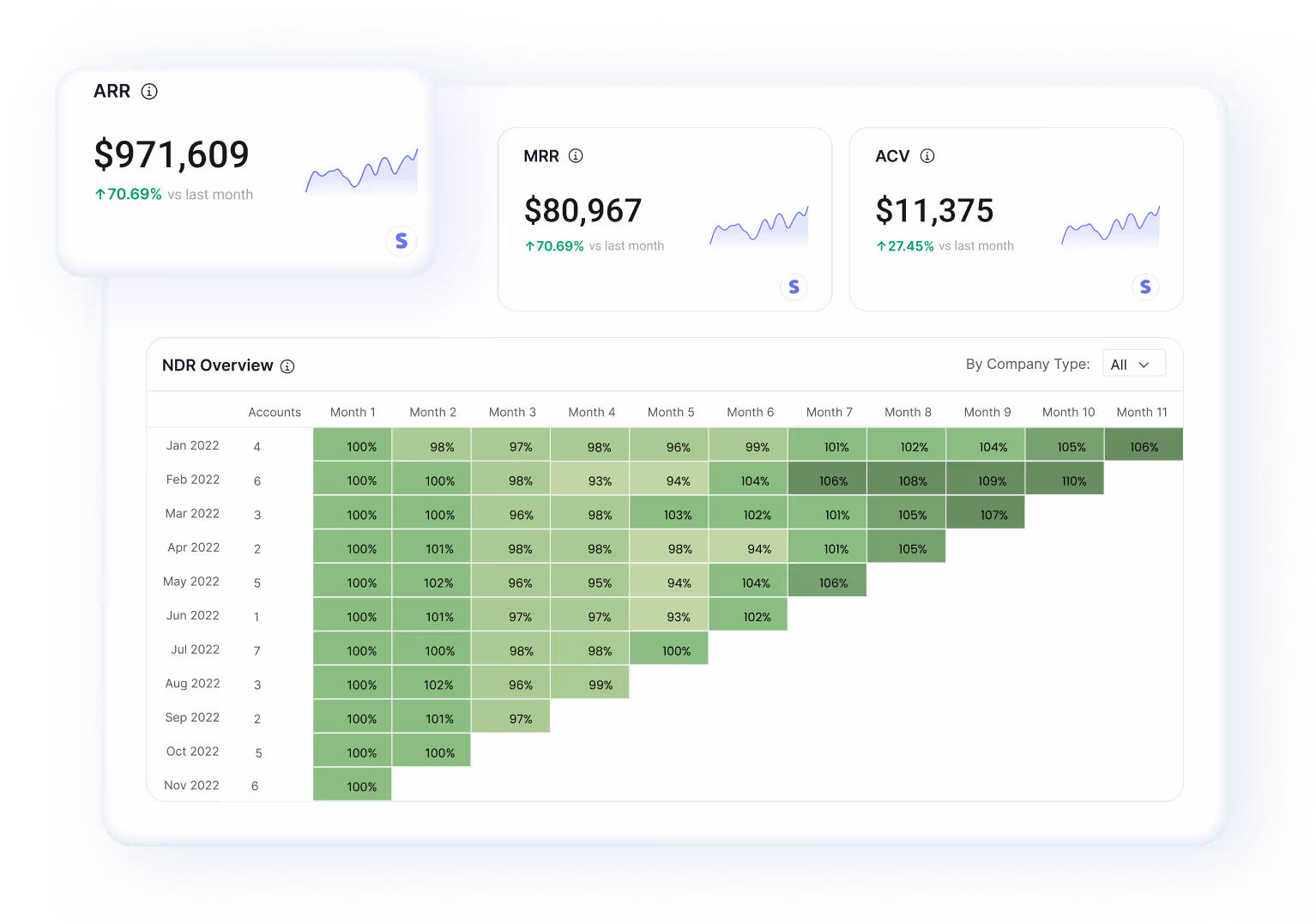Viewport: 1316px width, 924px height.
Task: Click the info icon beside ACV
Action: [x=927, y=156]
